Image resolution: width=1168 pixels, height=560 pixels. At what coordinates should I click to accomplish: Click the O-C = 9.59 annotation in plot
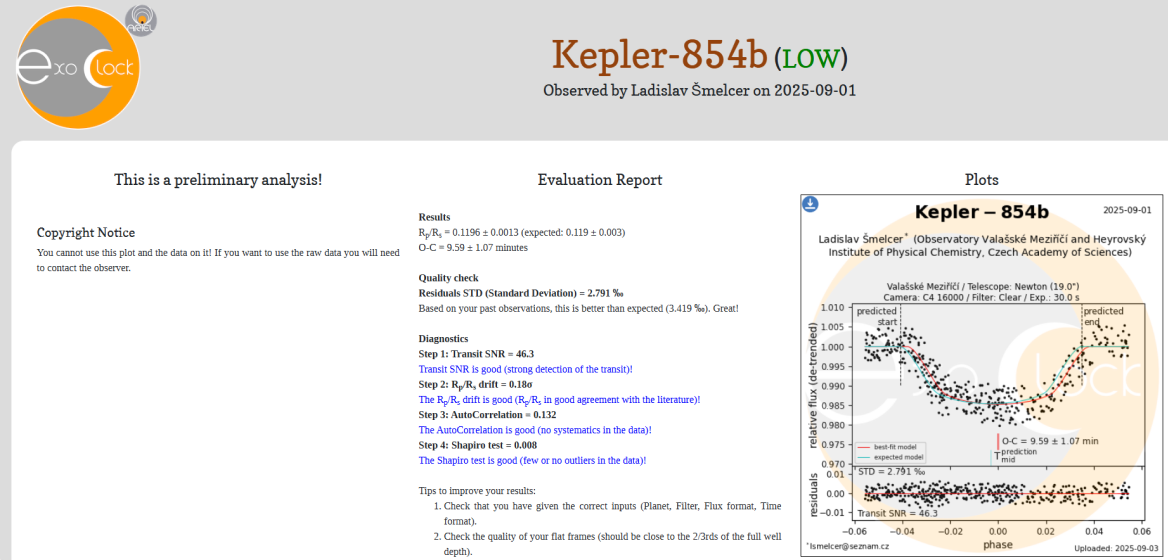(1050, 440)
